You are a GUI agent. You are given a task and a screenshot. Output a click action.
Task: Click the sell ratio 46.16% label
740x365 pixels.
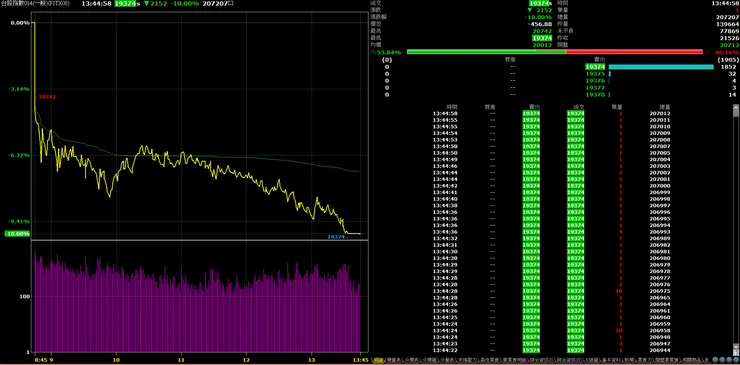(x=728, y=52)
